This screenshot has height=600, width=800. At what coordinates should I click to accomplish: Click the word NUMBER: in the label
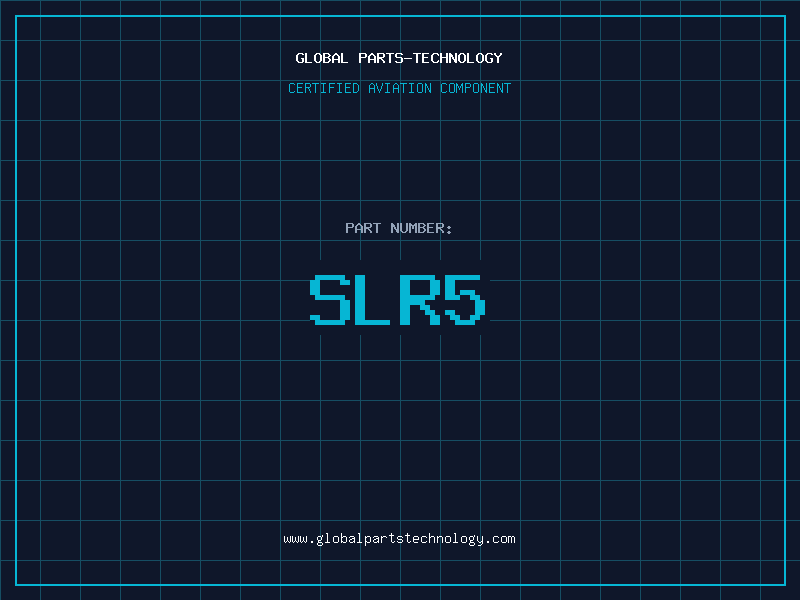(x=421, y=228)
